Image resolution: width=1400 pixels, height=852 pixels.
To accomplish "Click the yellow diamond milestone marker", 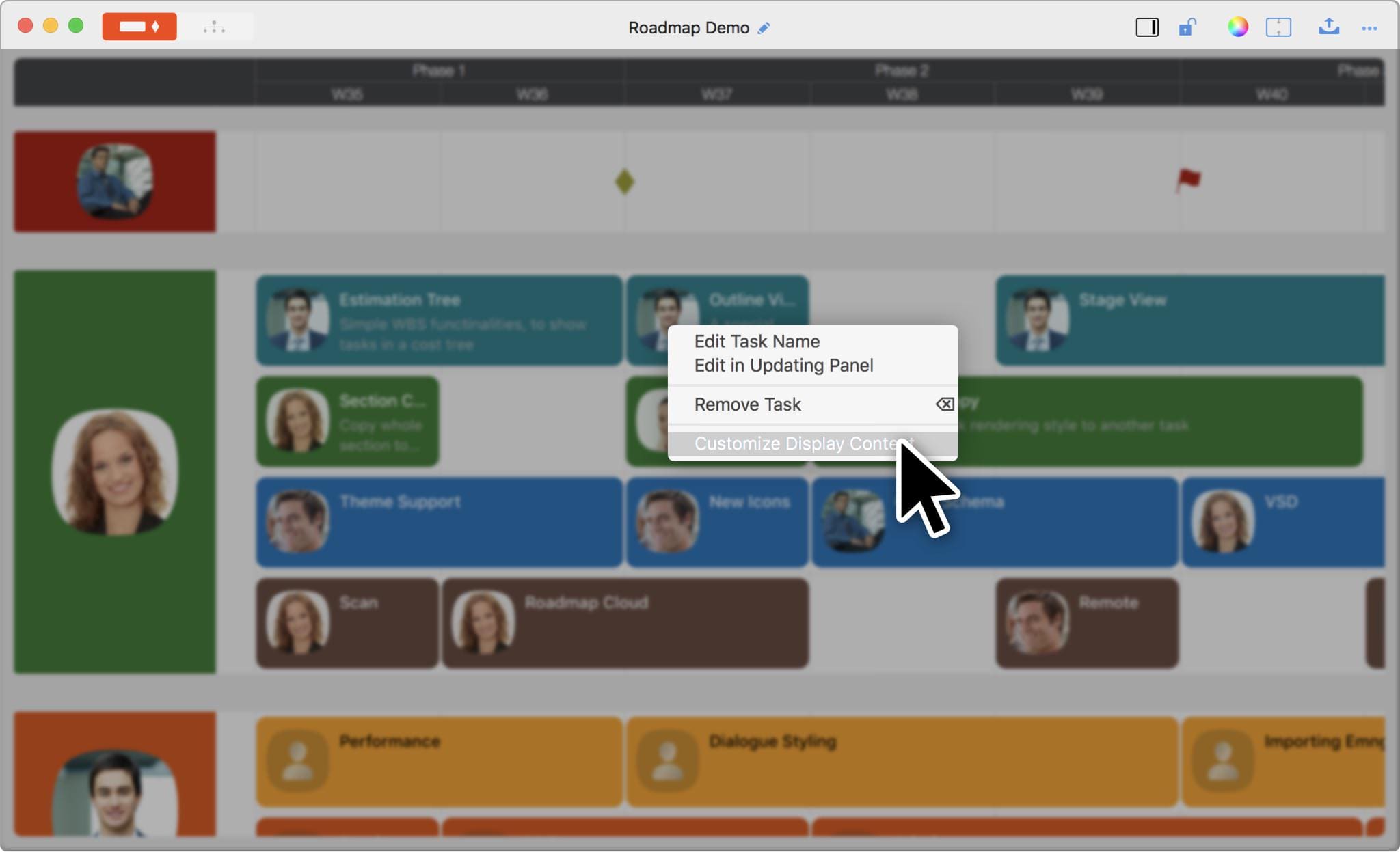I will (x=624, y=182).
